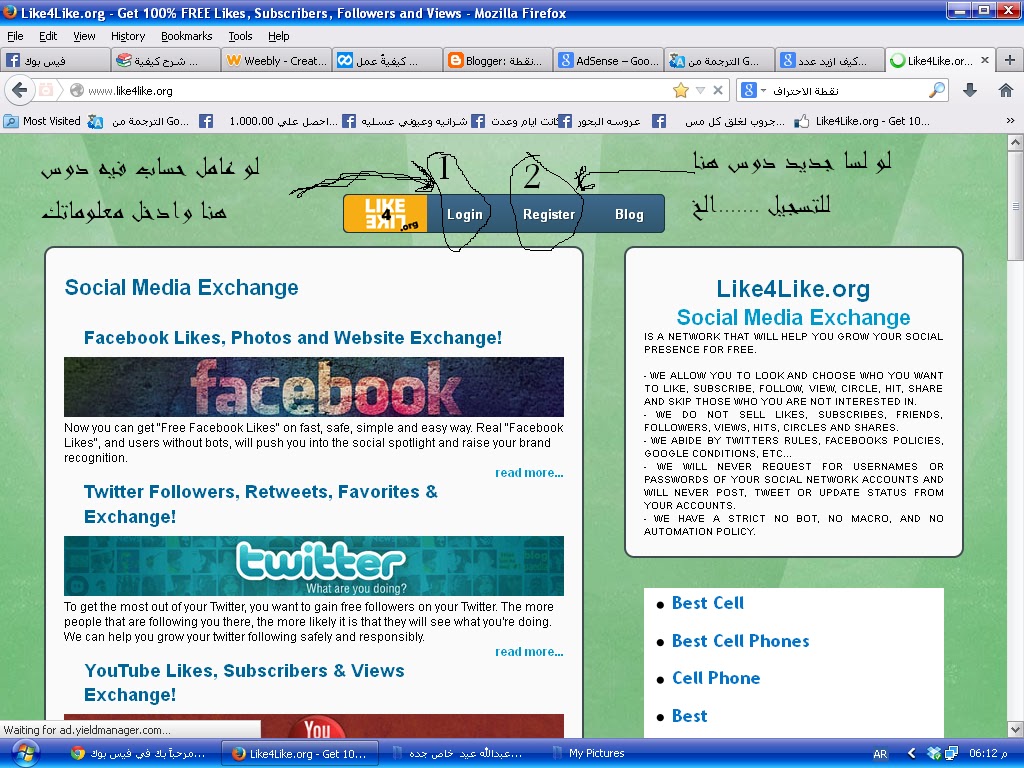
Task: Click the Login navigation button
Action: tap(464, 214)
